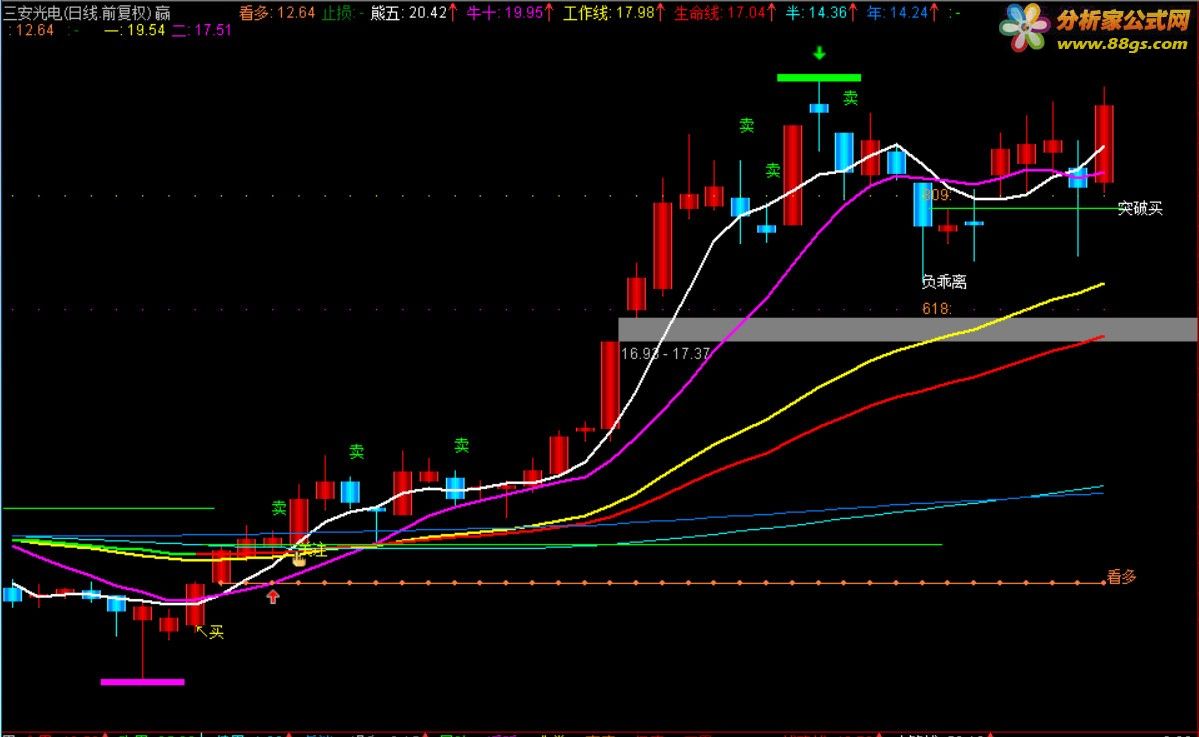Select the orange 809: level label
The image size is (1199, 737).
(x=936, y=195)
